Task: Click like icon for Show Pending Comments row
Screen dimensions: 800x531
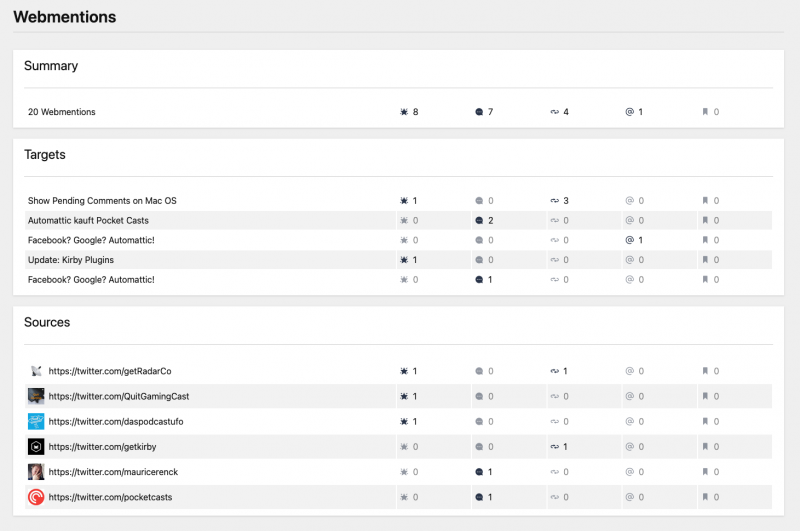Action: (x=404, y=200)
